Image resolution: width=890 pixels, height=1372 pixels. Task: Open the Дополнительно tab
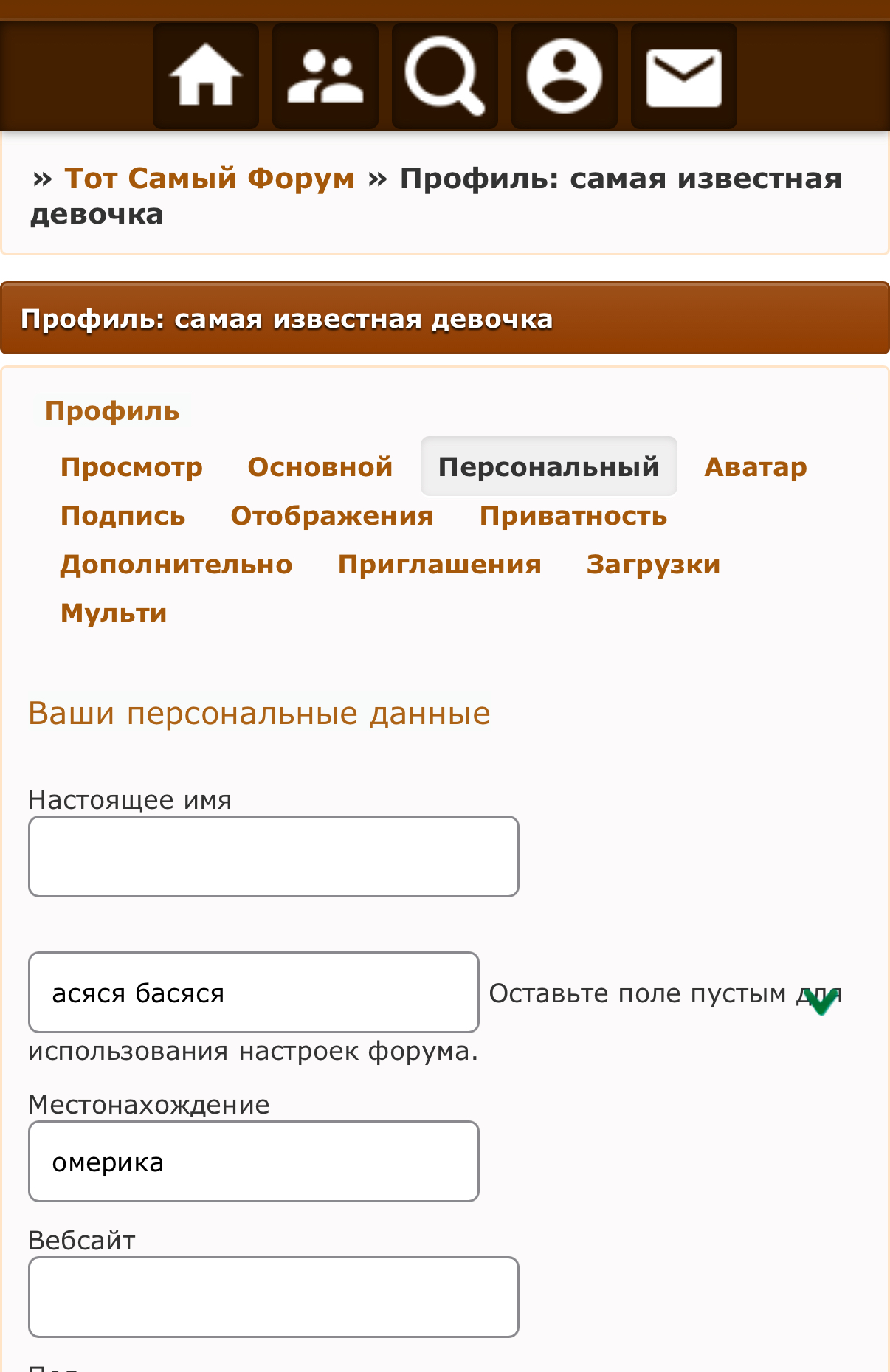point(176,564)
